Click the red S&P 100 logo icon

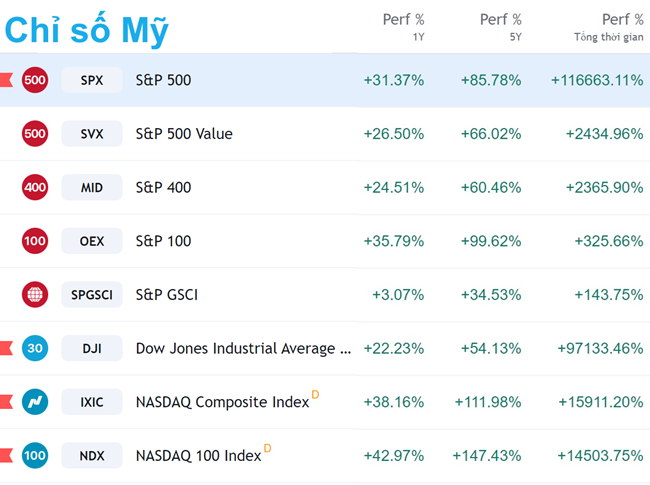(x=35, y=241)
